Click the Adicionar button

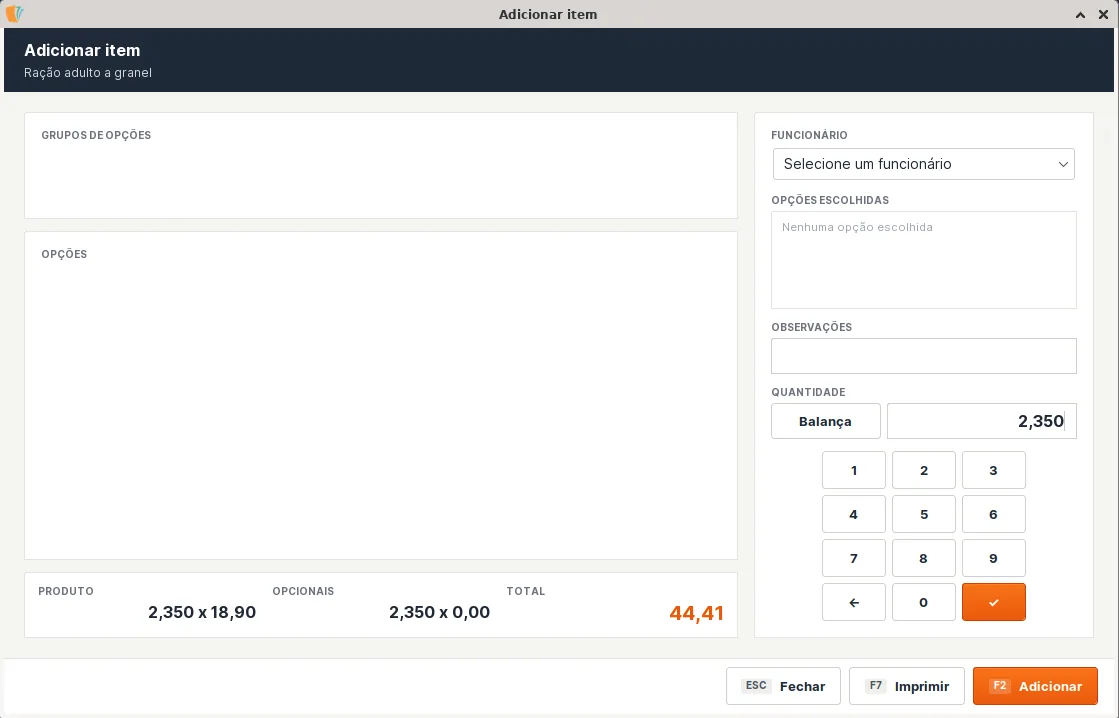pos(1035,686)
